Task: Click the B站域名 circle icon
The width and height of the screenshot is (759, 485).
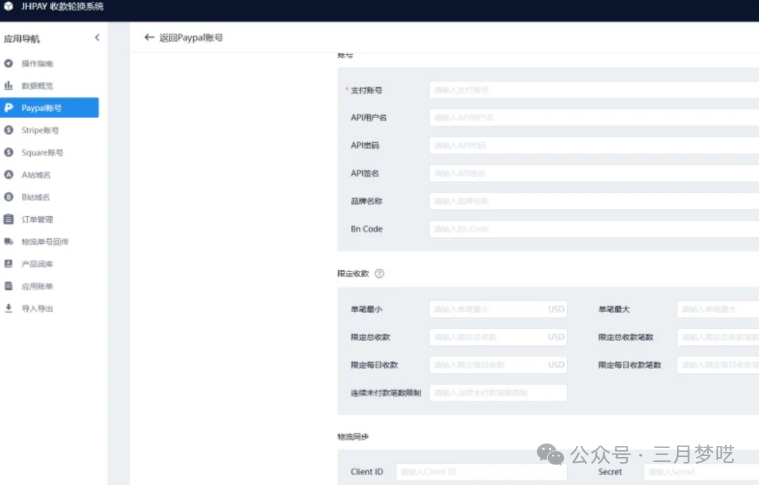Action: pyautogui.click(x=8, y=197)
